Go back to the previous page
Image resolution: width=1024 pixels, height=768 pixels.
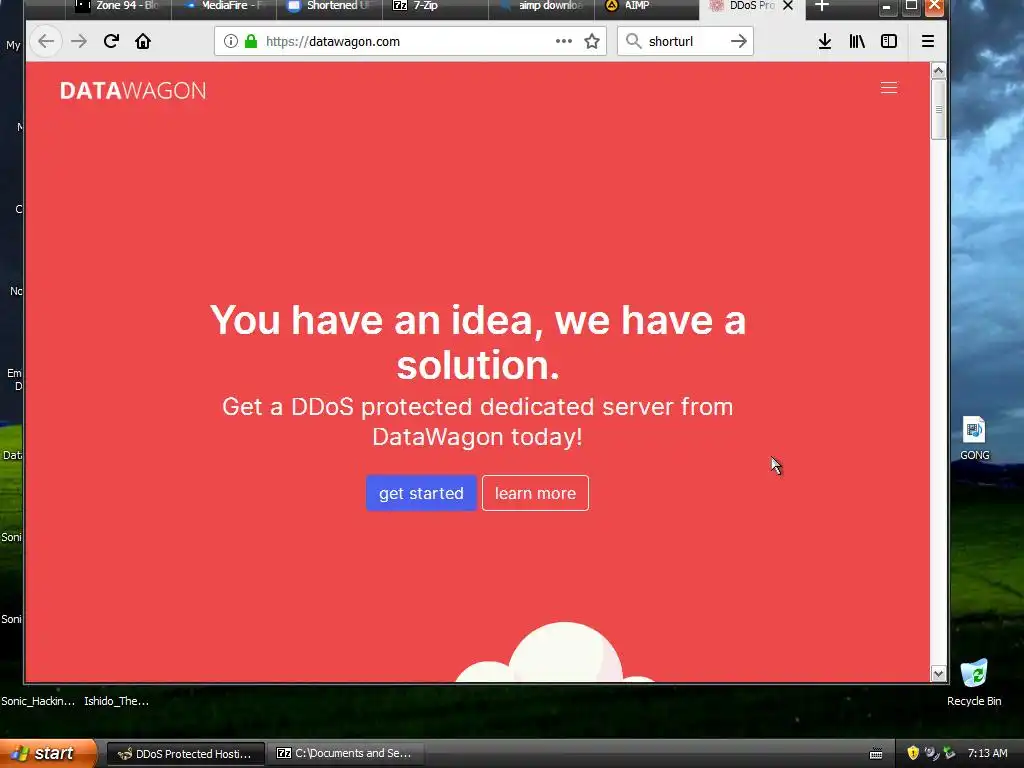click(x=46, y=41)
